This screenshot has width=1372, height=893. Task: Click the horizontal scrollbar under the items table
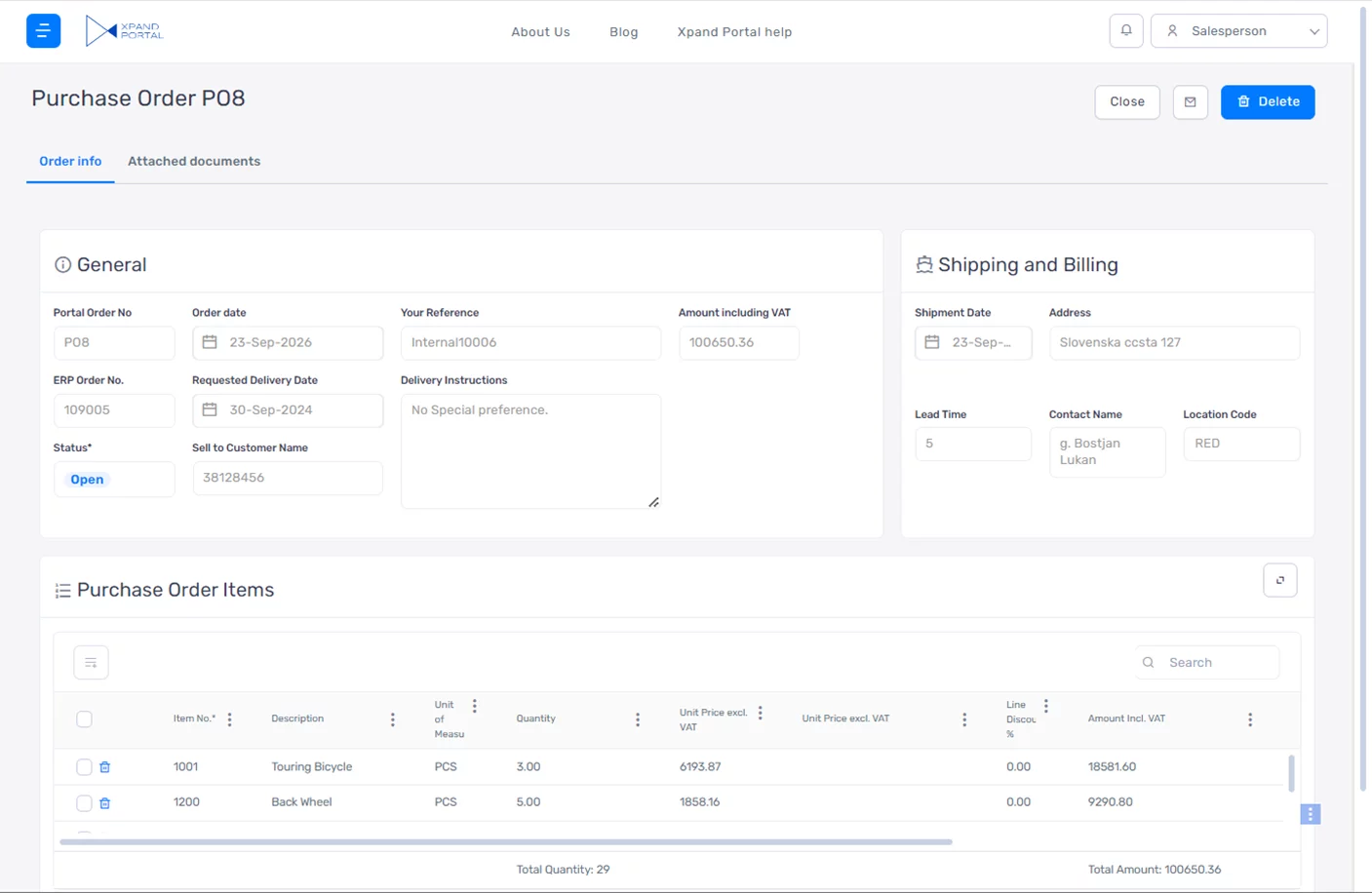[505, 841]
